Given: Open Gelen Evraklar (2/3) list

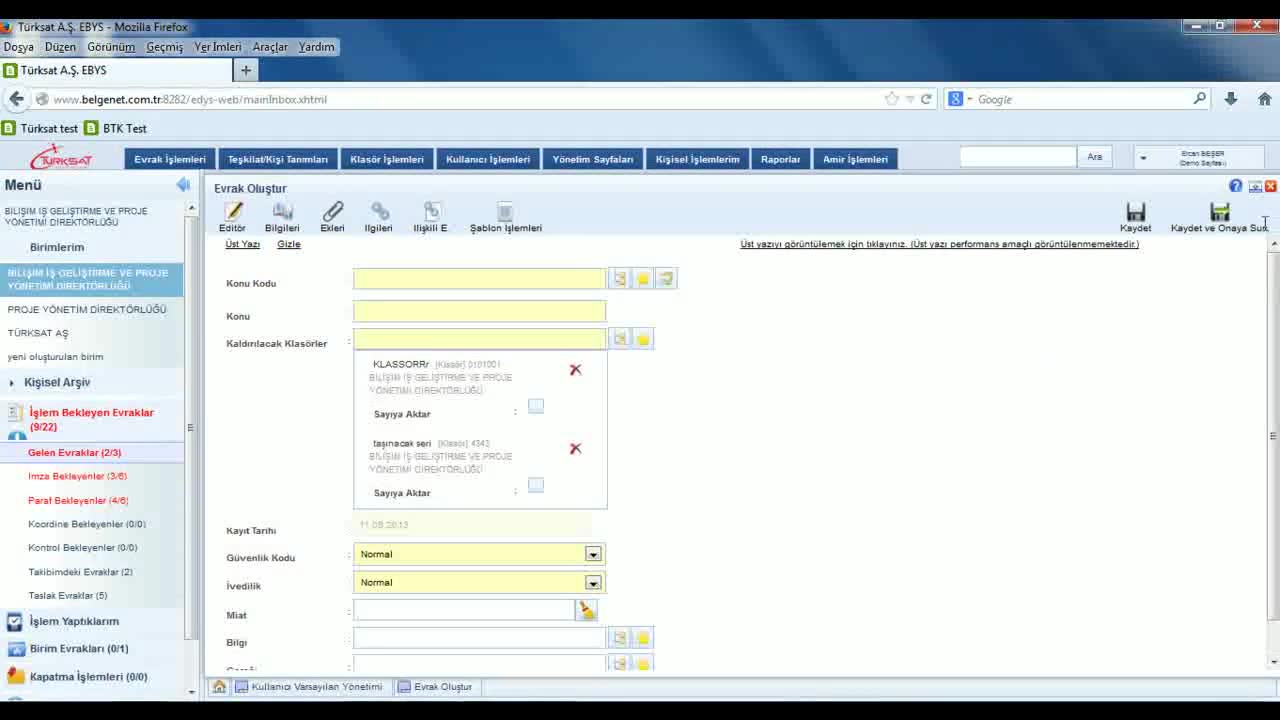Looking at the screenshot, I should [x=74, y=453].
